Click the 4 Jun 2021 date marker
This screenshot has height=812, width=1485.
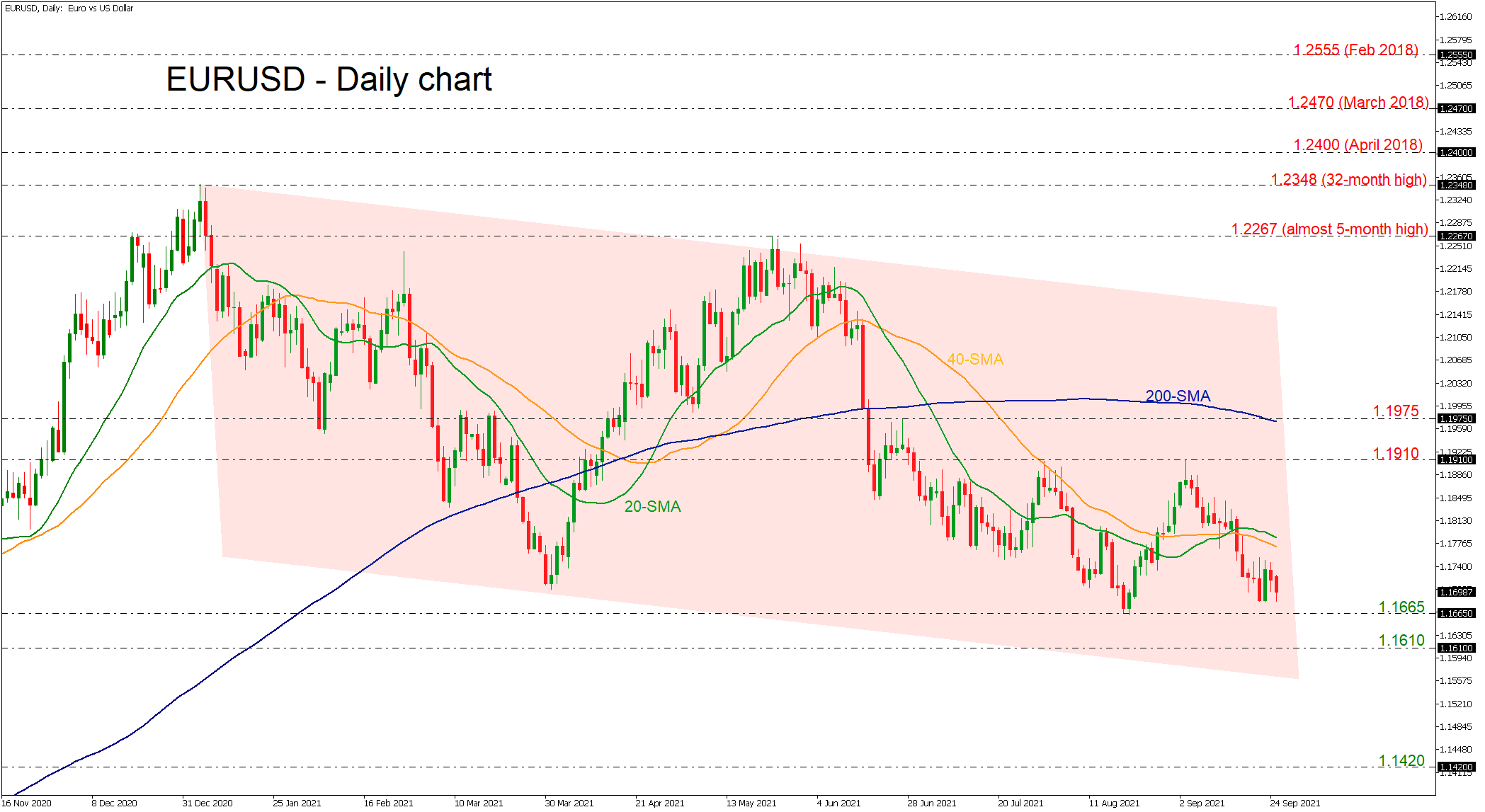pyautogui.click(x=838, y=803)
